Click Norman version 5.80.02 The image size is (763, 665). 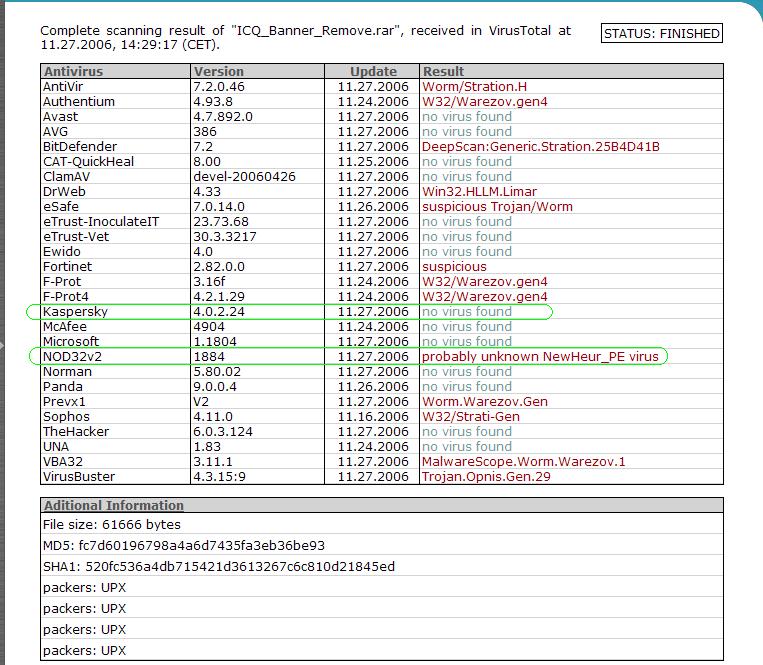(217, 372)
